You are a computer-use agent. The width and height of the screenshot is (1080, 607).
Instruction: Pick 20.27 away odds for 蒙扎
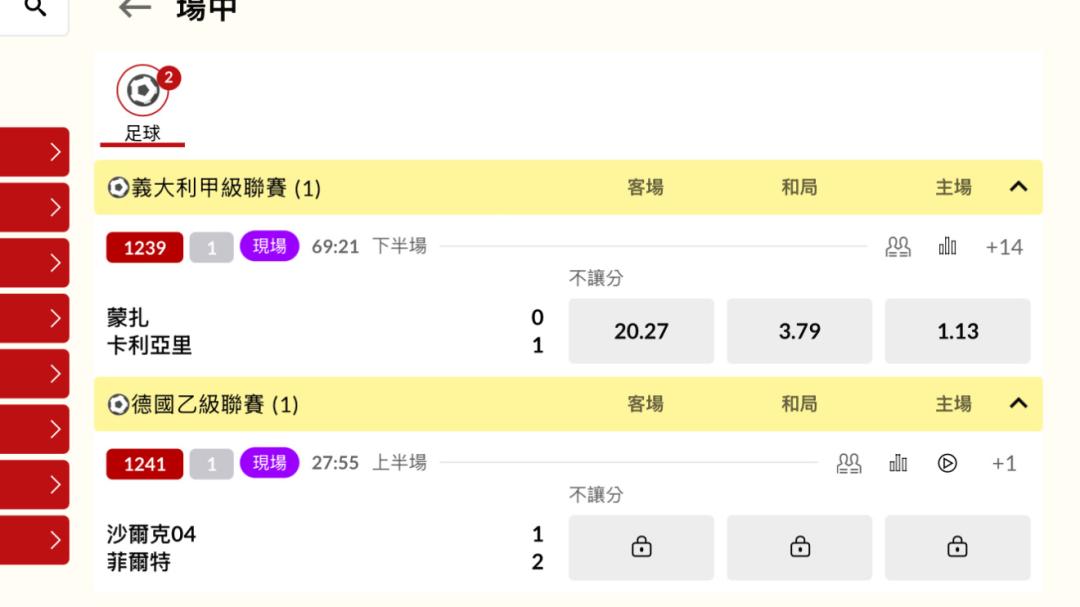coord(641,331)
